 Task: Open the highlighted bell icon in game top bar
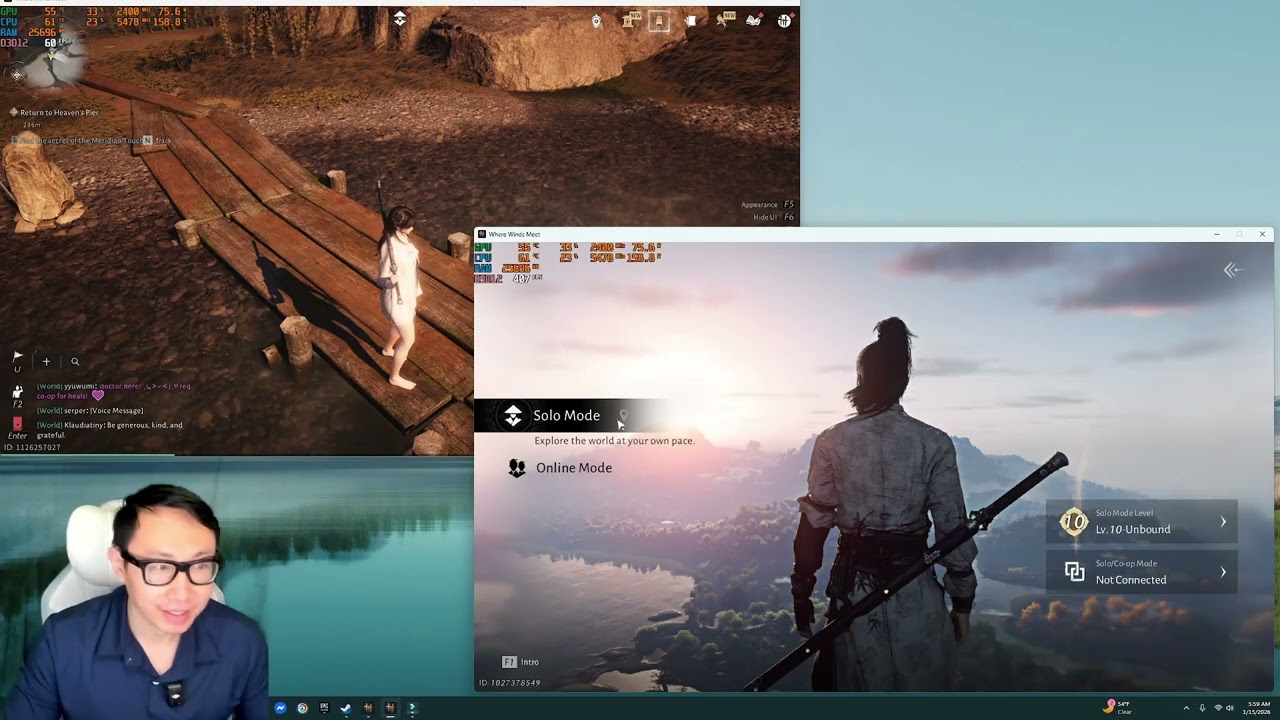659,21
